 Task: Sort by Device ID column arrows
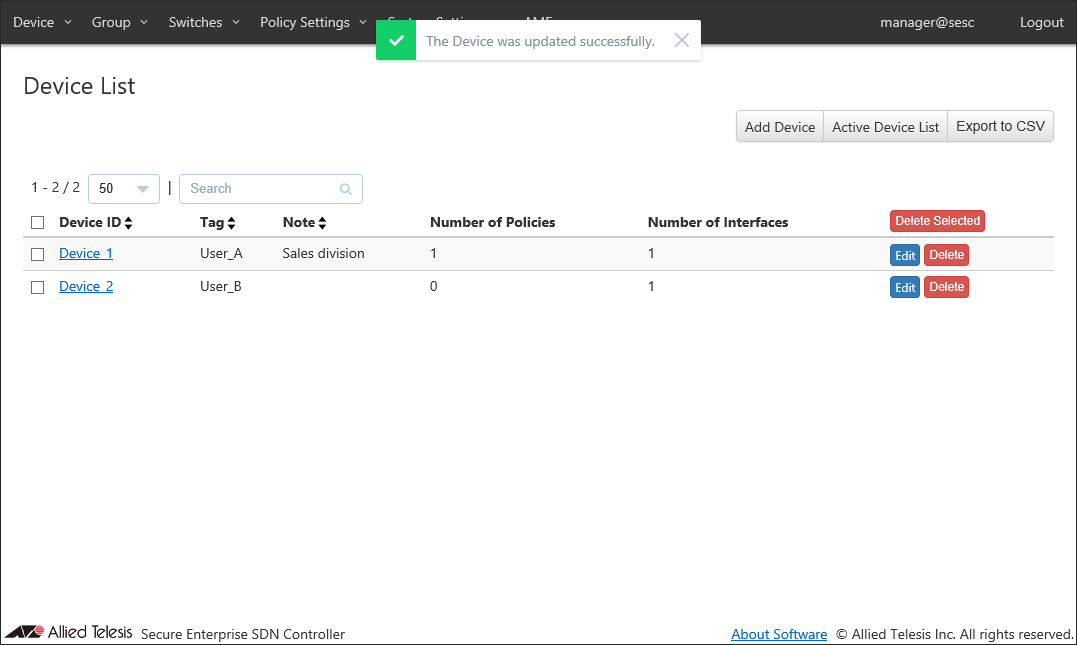[x=128, y=223]
